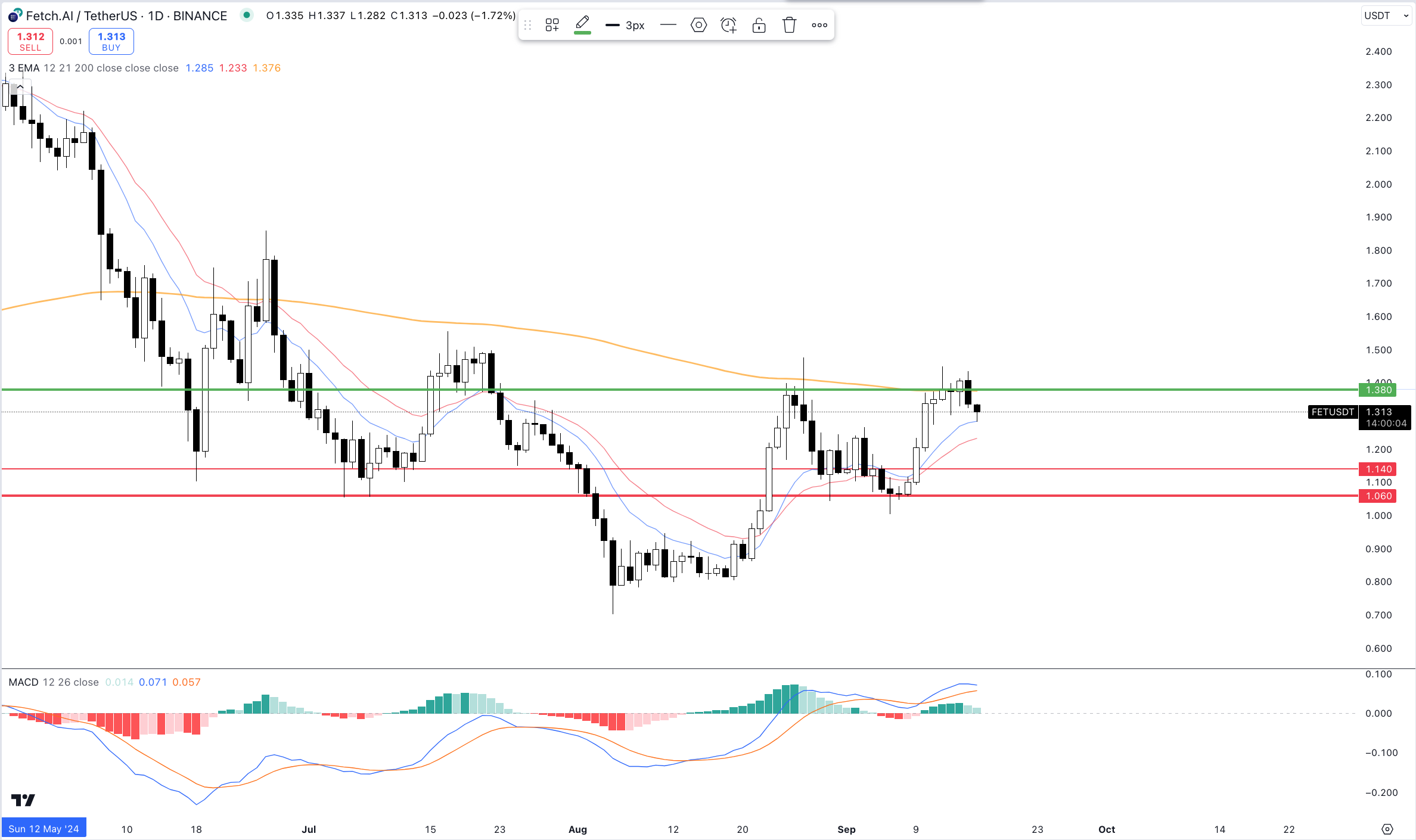Select the 3 EMA indicator legend
Viewport: 1416px width, 840px height.
pos(24,68)
